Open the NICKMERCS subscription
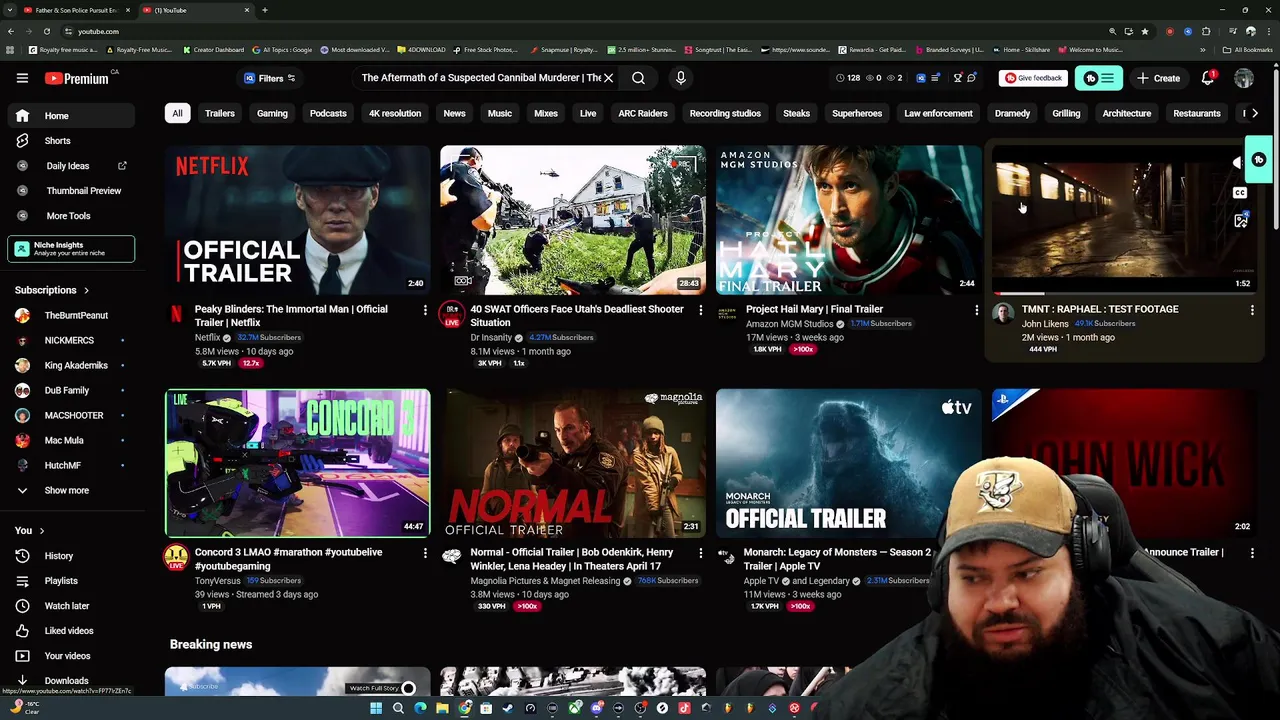Viewport: 1280px width, 720px height. point(70,340)
